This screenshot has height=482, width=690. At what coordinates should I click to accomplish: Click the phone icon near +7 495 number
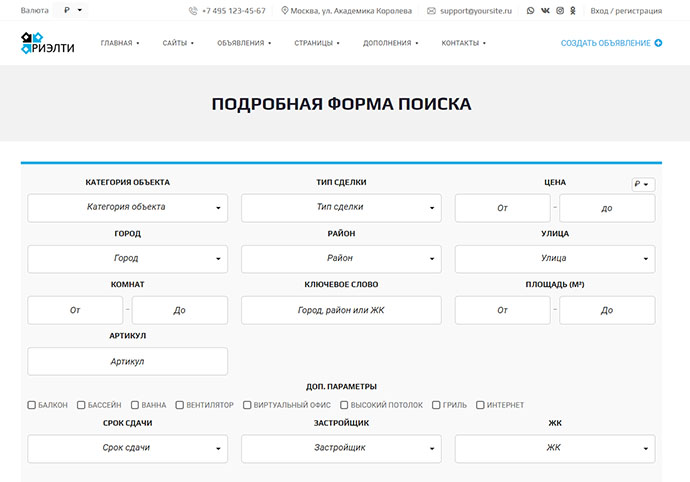tap(193, 11)
